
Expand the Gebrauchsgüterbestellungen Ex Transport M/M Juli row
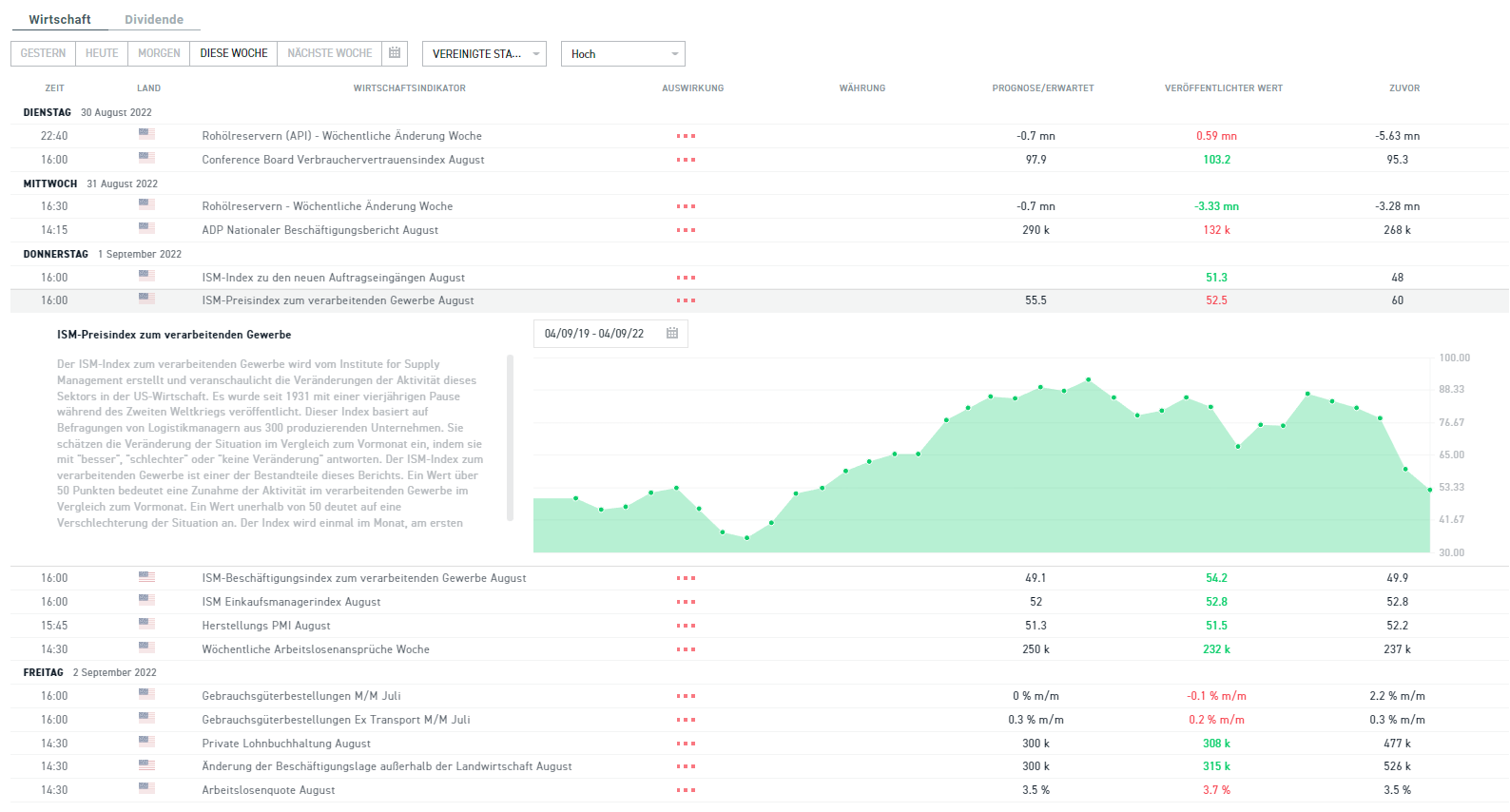[x=760, y=720]
